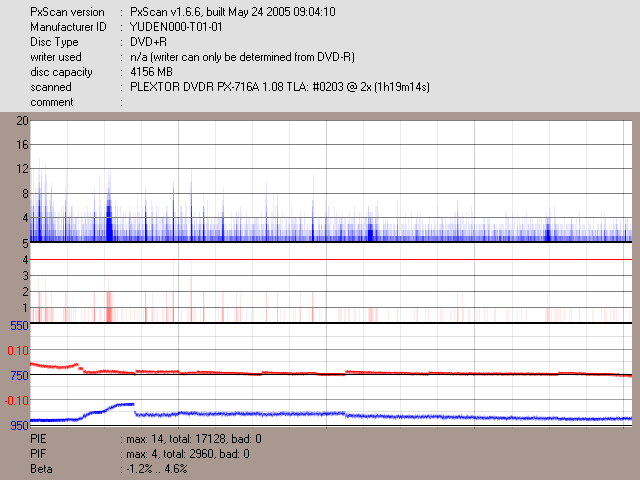This screenshot has width=640, height=480.
Task: Click the 'scanned' label
Action: coord(51,87)
